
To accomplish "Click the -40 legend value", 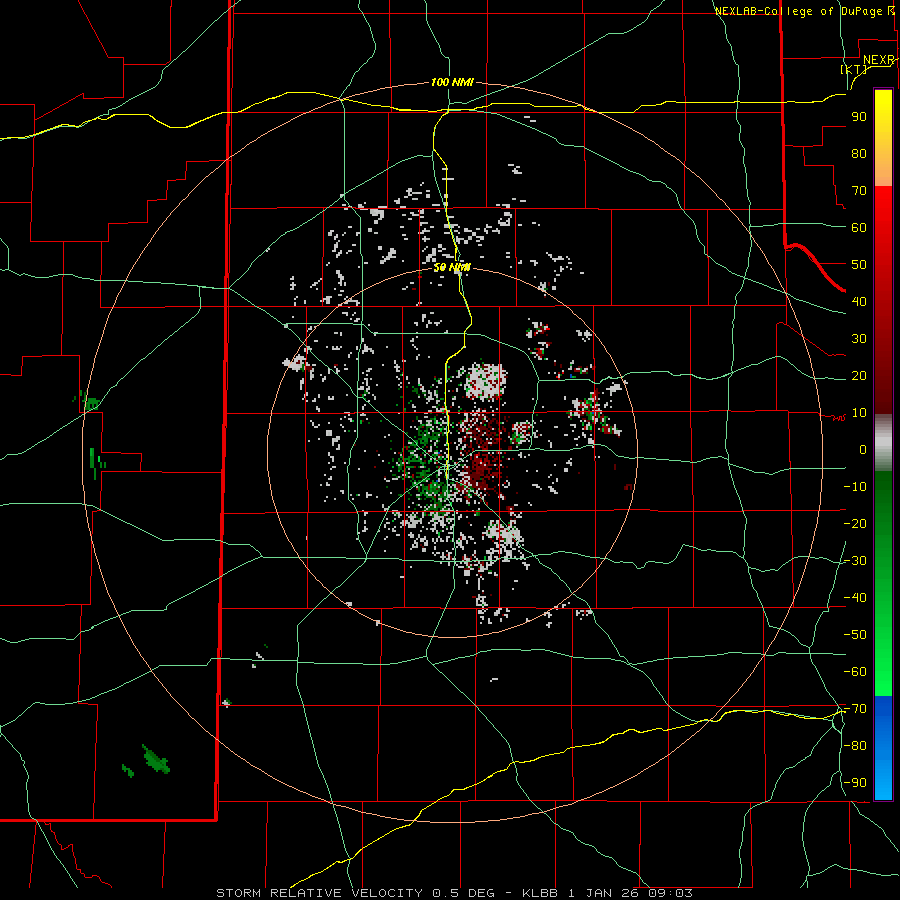I will click(x=855, y=598).
